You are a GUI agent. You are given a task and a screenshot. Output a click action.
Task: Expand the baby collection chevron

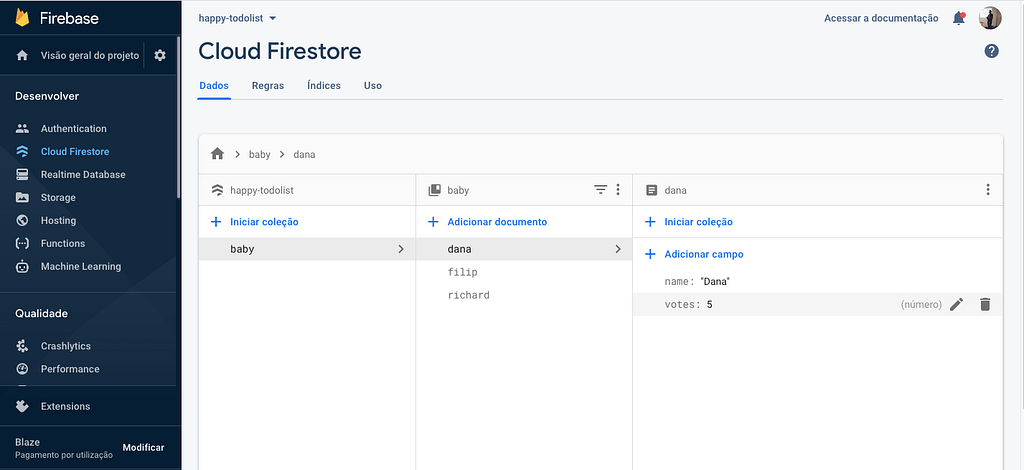pyautogui.click(x=401, y=249)
